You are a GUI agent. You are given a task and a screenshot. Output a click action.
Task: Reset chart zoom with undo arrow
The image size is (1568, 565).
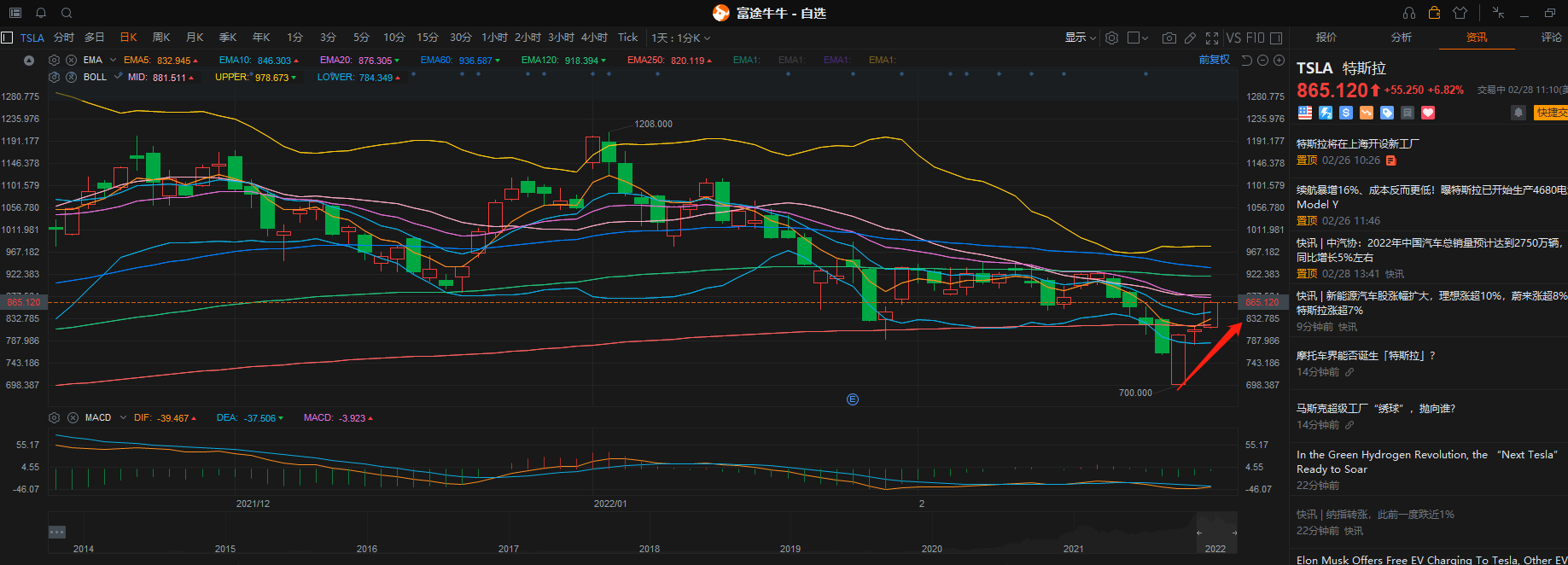(x=1247, y=60)
